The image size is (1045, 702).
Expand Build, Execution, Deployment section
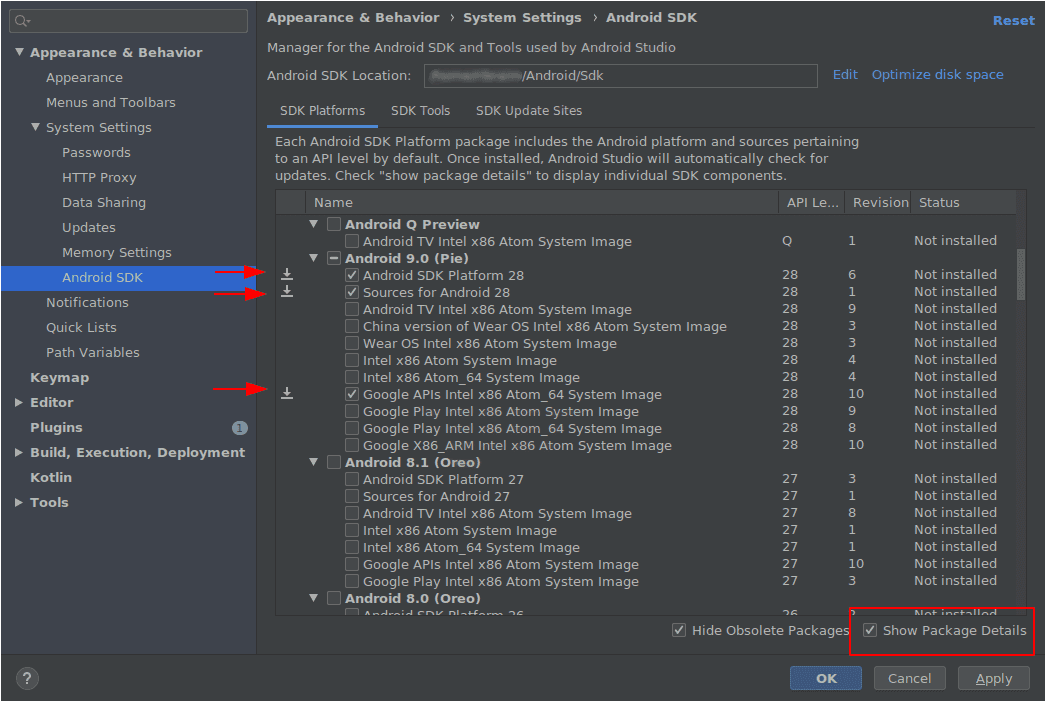click(19, 453)
